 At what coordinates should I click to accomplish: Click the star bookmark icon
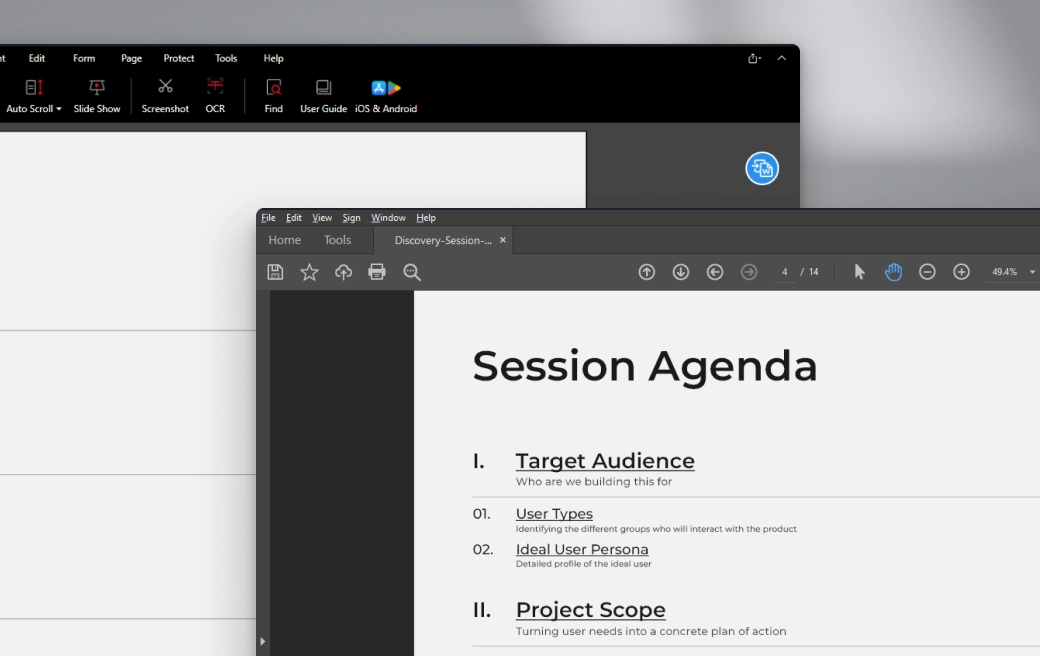point(309,272)
